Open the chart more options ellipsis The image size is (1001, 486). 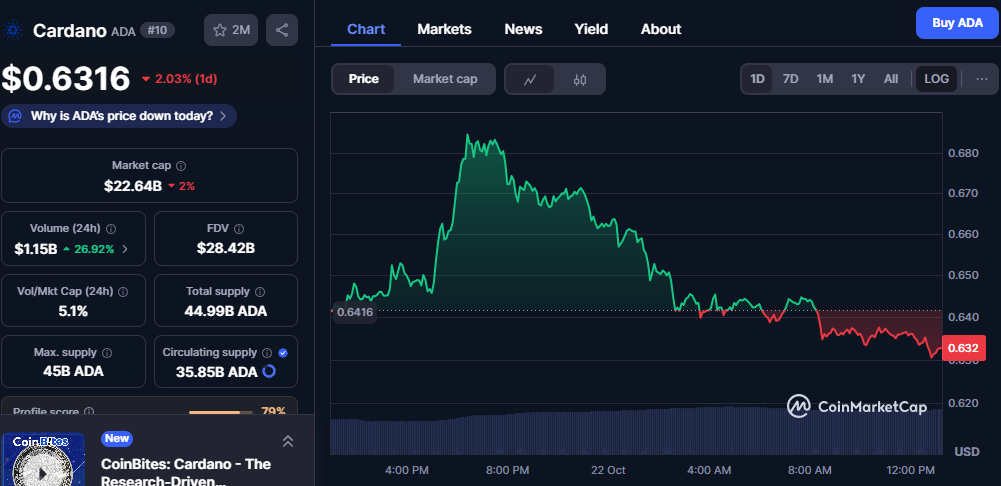[x=981, y=79]
